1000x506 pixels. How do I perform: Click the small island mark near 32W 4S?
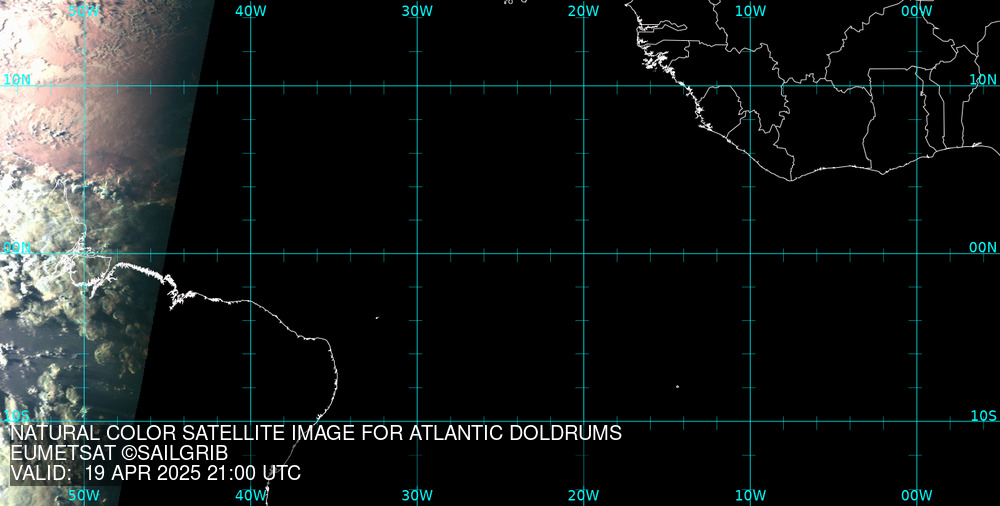pos(377,317)
